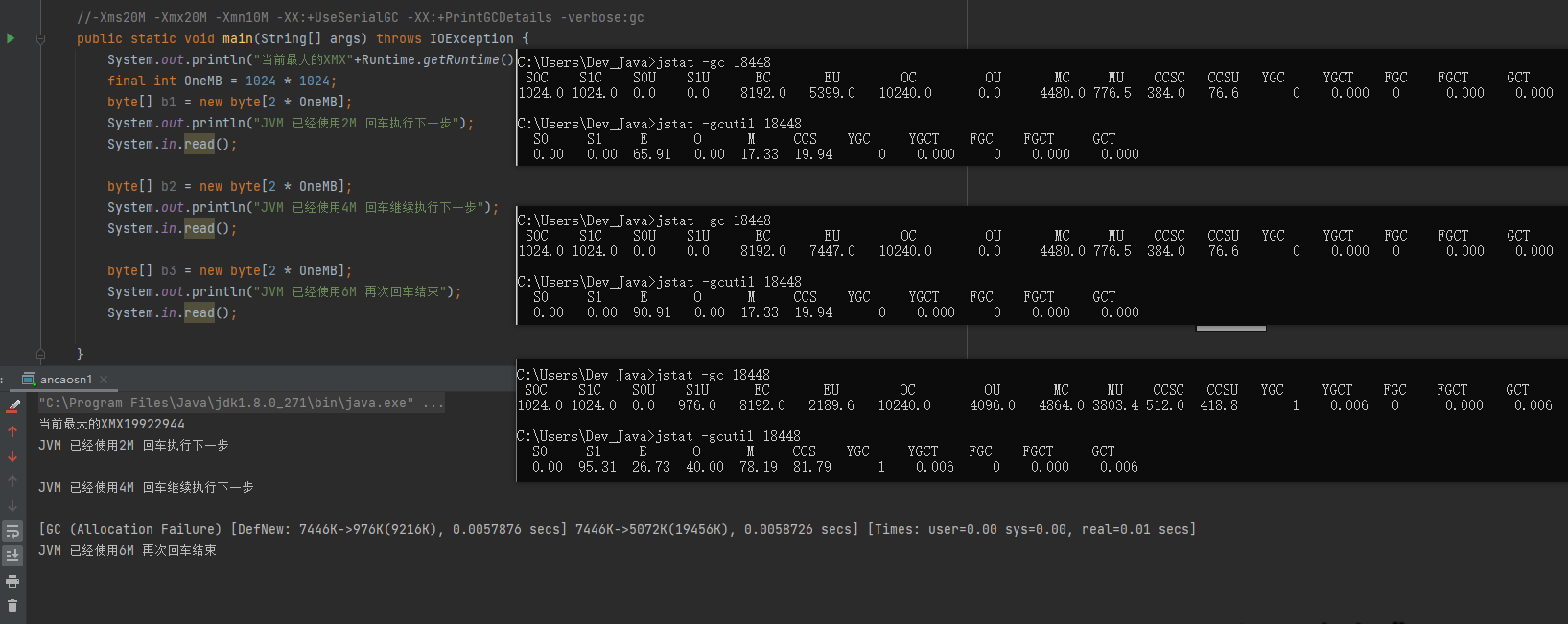Clear console output with trash icon

12,605
